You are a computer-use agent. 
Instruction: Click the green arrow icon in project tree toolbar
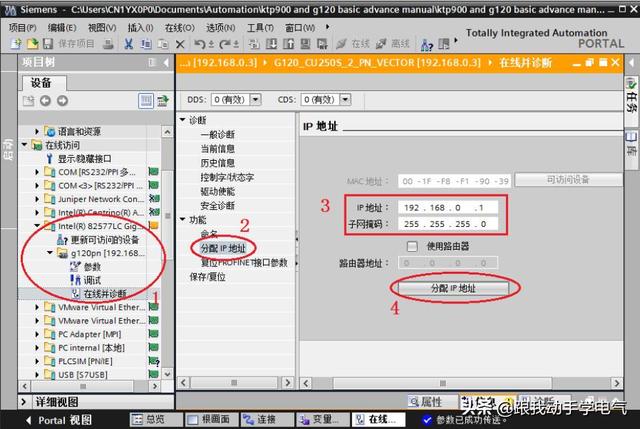(x=163, y=100)
